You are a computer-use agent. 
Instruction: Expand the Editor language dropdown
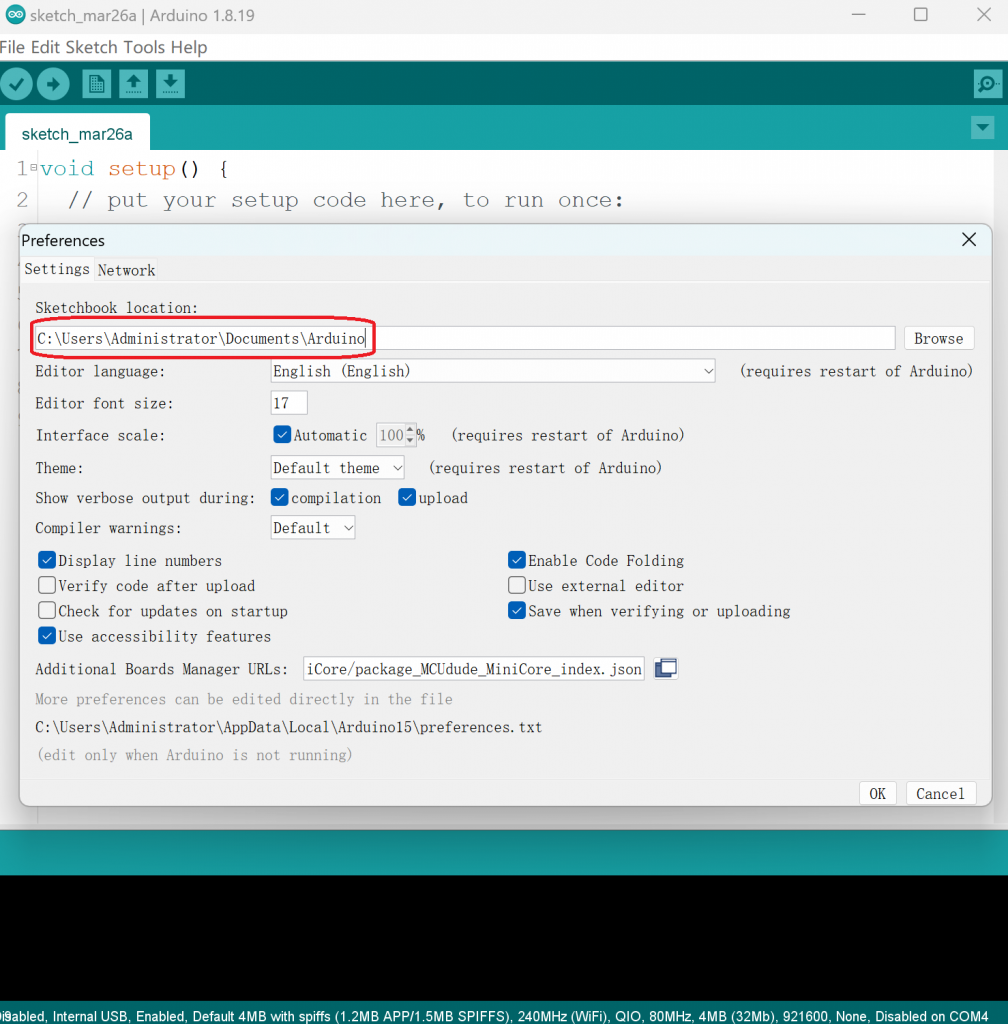point(494,371)
